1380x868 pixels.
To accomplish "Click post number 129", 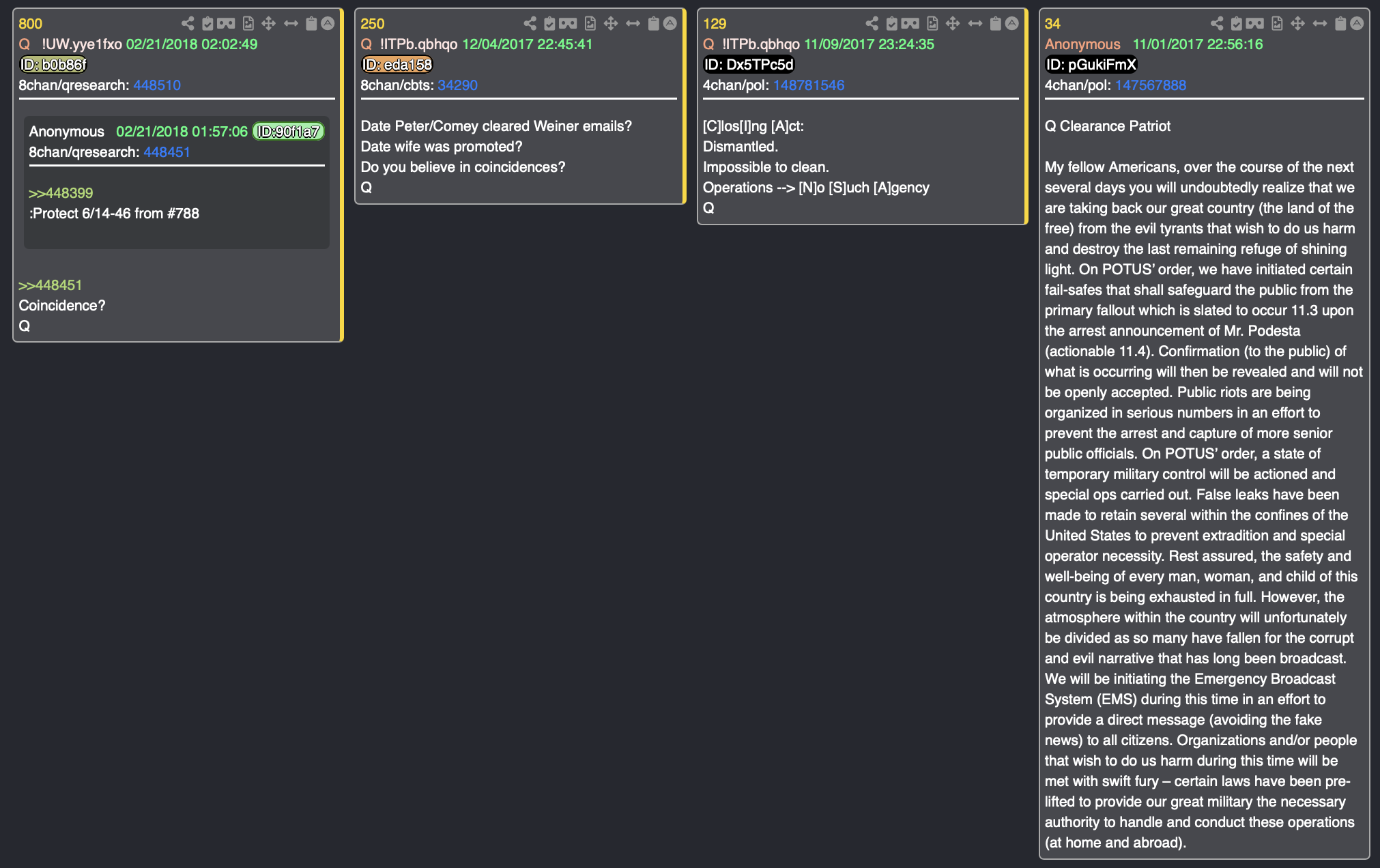I will [x=715, y=24].
